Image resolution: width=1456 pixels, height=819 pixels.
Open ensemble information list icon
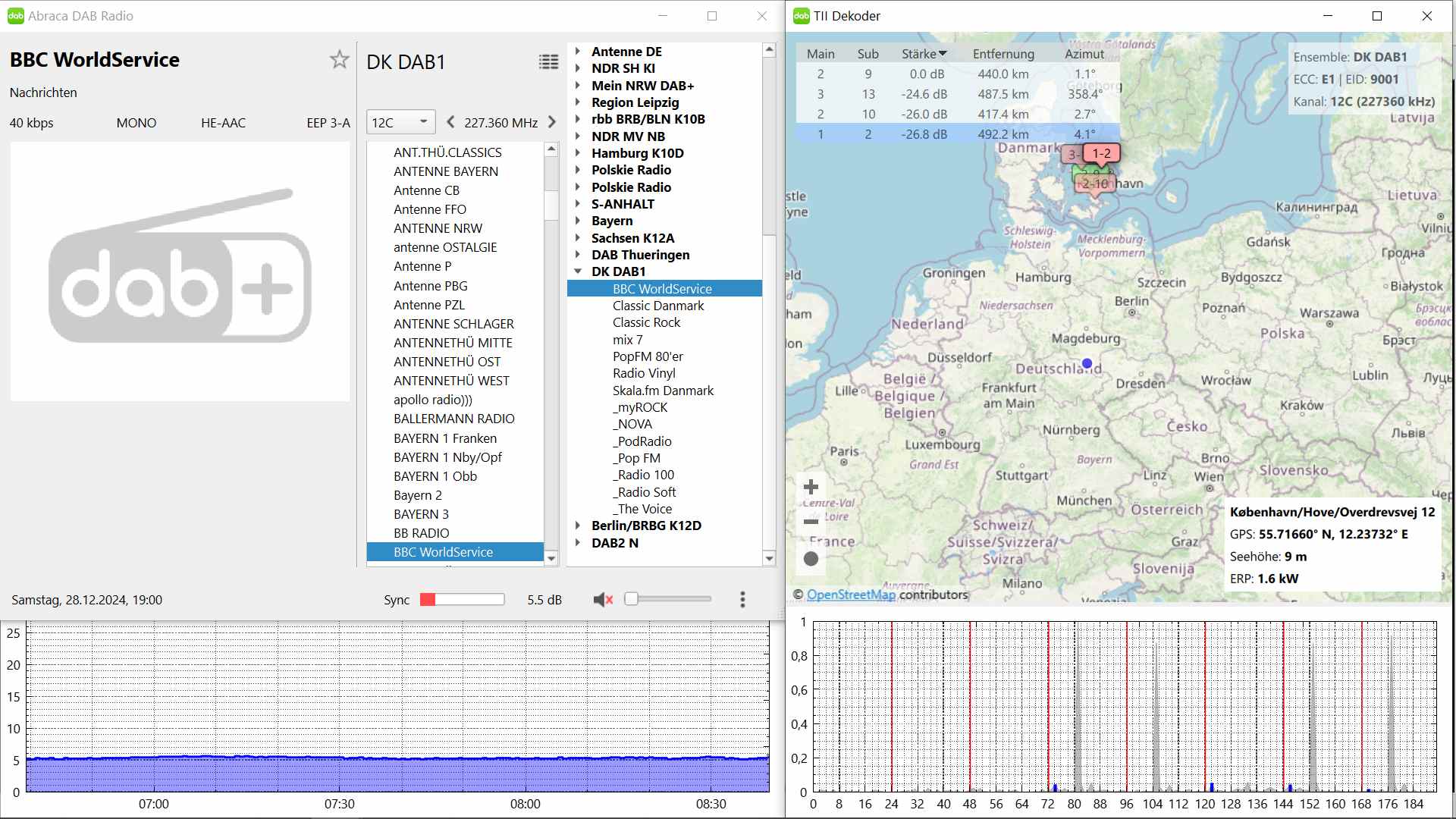tap(548, 62)
